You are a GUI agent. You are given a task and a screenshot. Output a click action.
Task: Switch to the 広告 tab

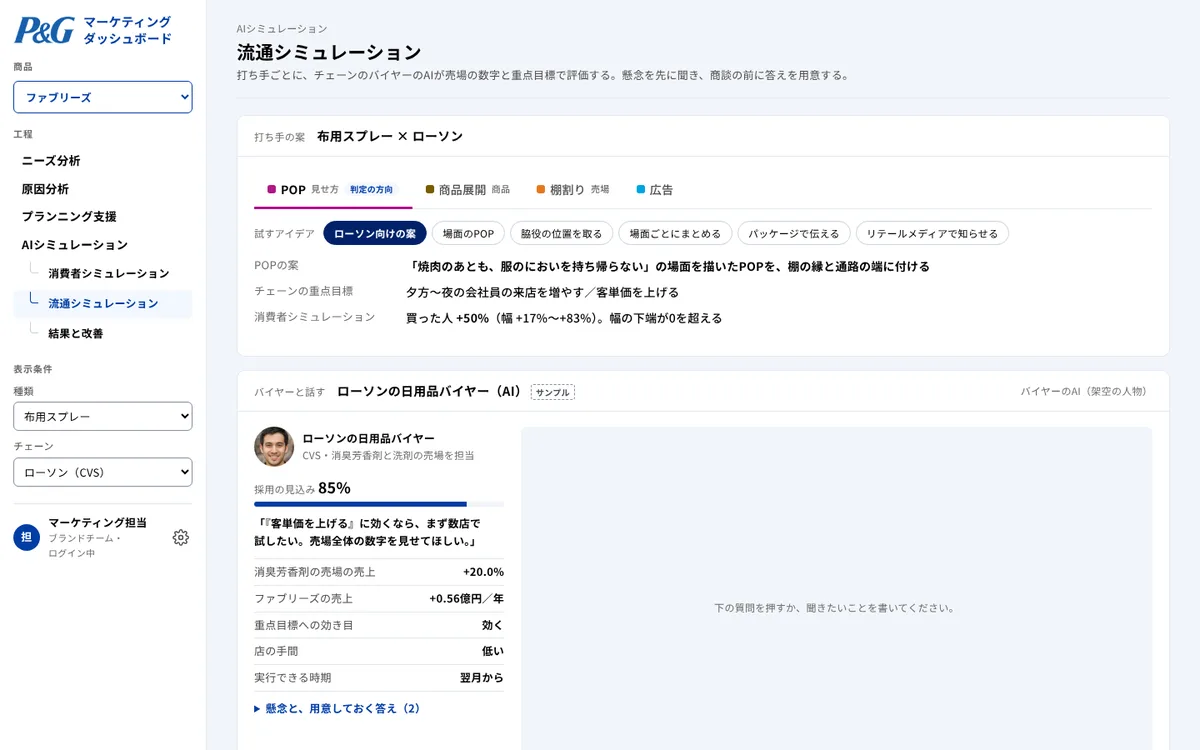pyautogui.click(x=654, y=189)
